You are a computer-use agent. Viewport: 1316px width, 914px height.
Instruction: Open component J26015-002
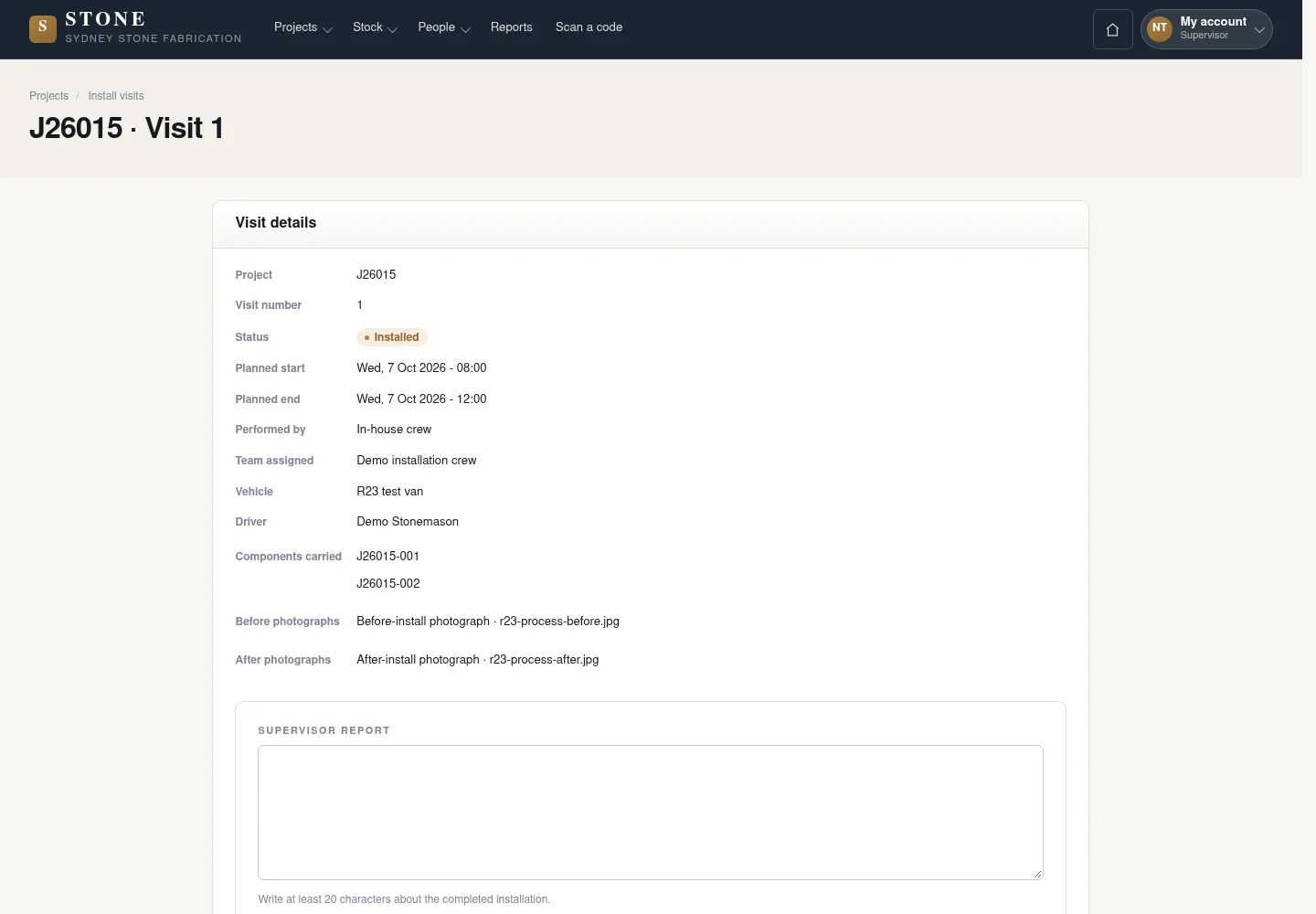pyautogui.click(x=388, y=583)
